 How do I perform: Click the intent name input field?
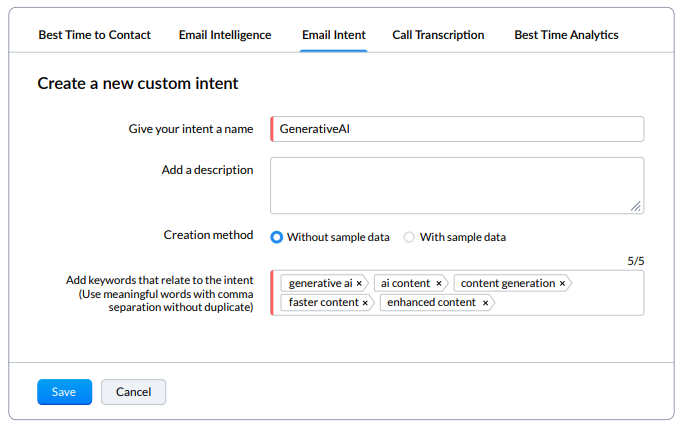[x=458, y=129]
